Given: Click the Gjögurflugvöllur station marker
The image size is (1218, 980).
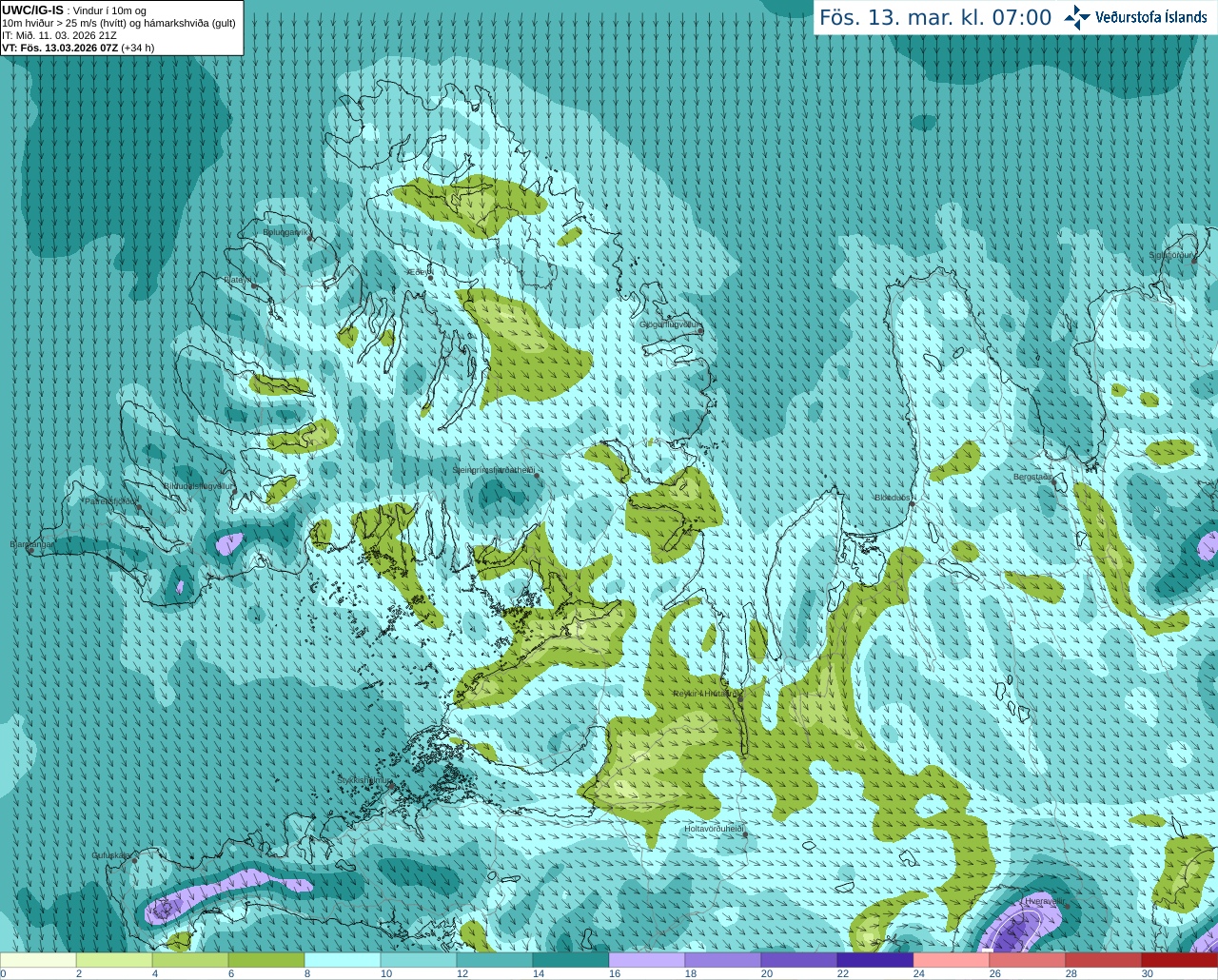Looking at the screenshot, I should [x=700, y=331].
